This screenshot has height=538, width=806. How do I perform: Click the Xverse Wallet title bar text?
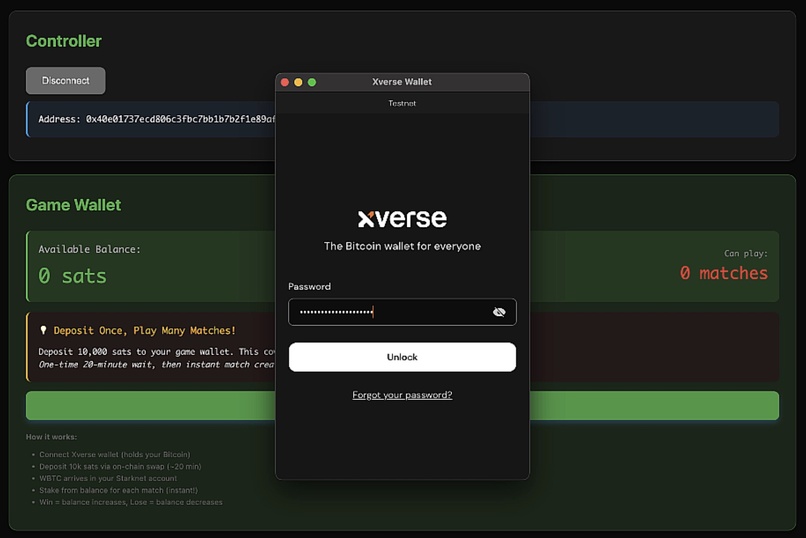pos(402,82)
